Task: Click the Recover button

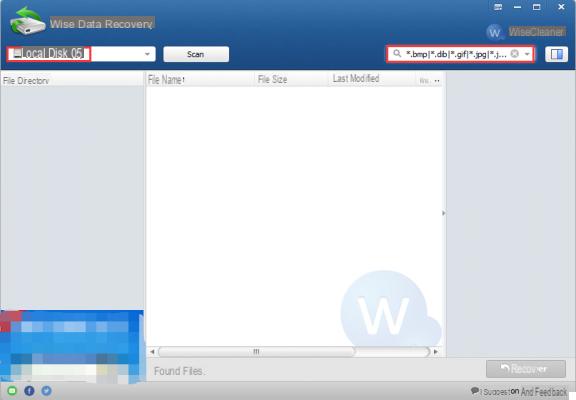Action: (x=526, y=368)
